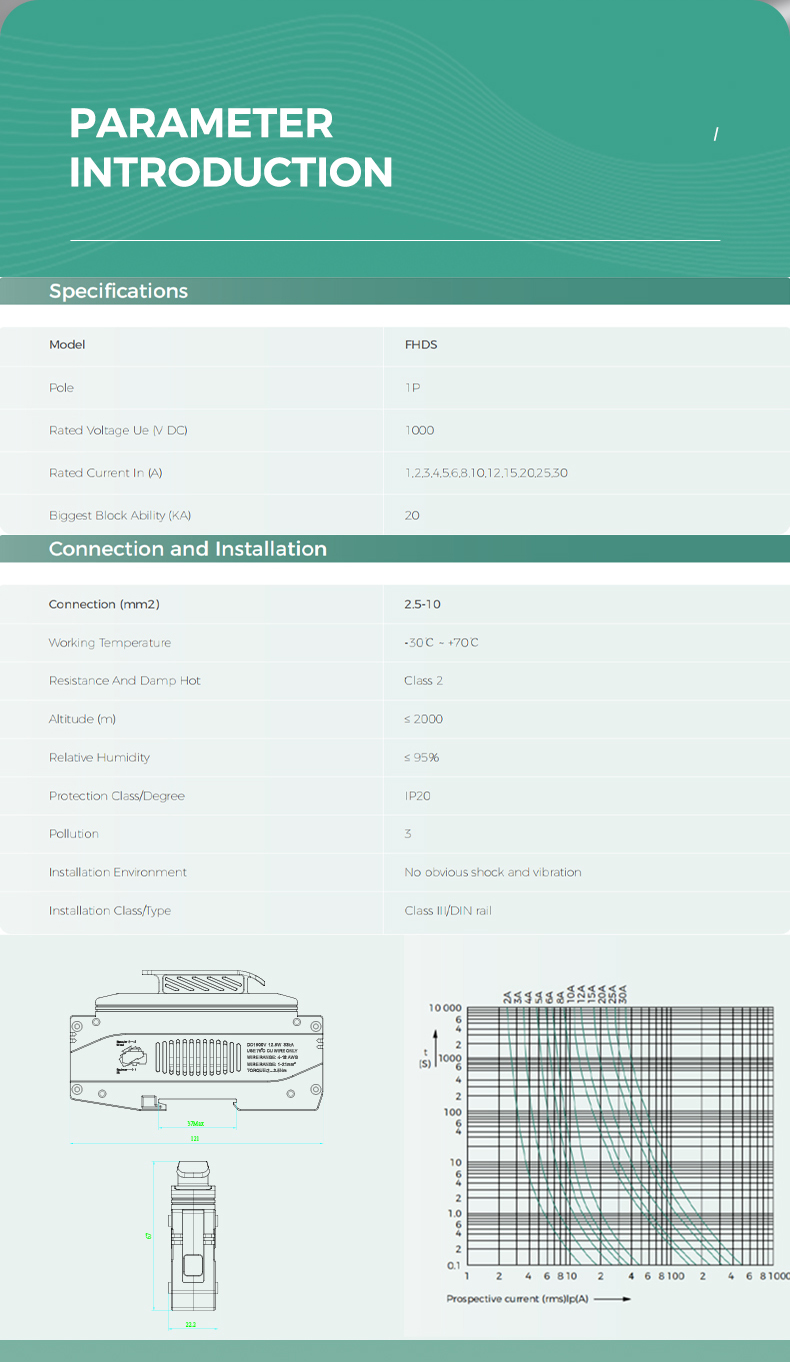This screenshot has width=790, height=1362.
Task: Select the 1P pole value
Action: click(413, 388)
